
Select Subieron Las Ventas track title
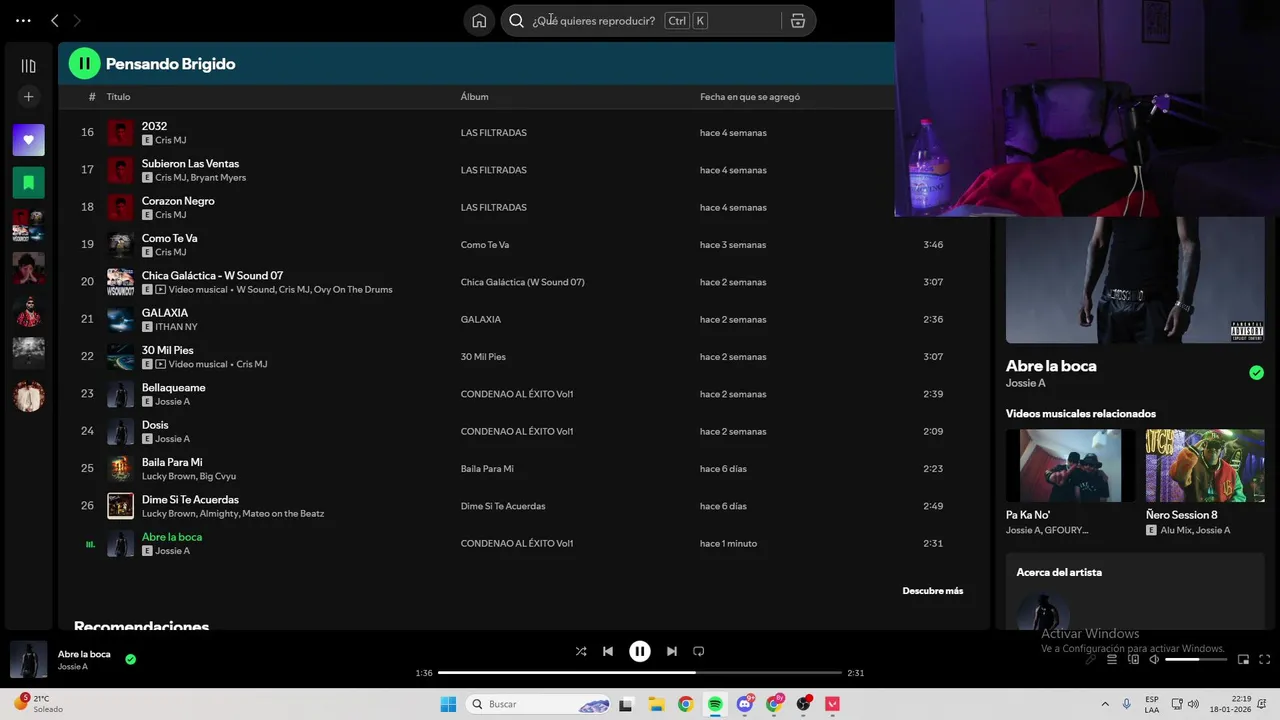pos(190,164)
